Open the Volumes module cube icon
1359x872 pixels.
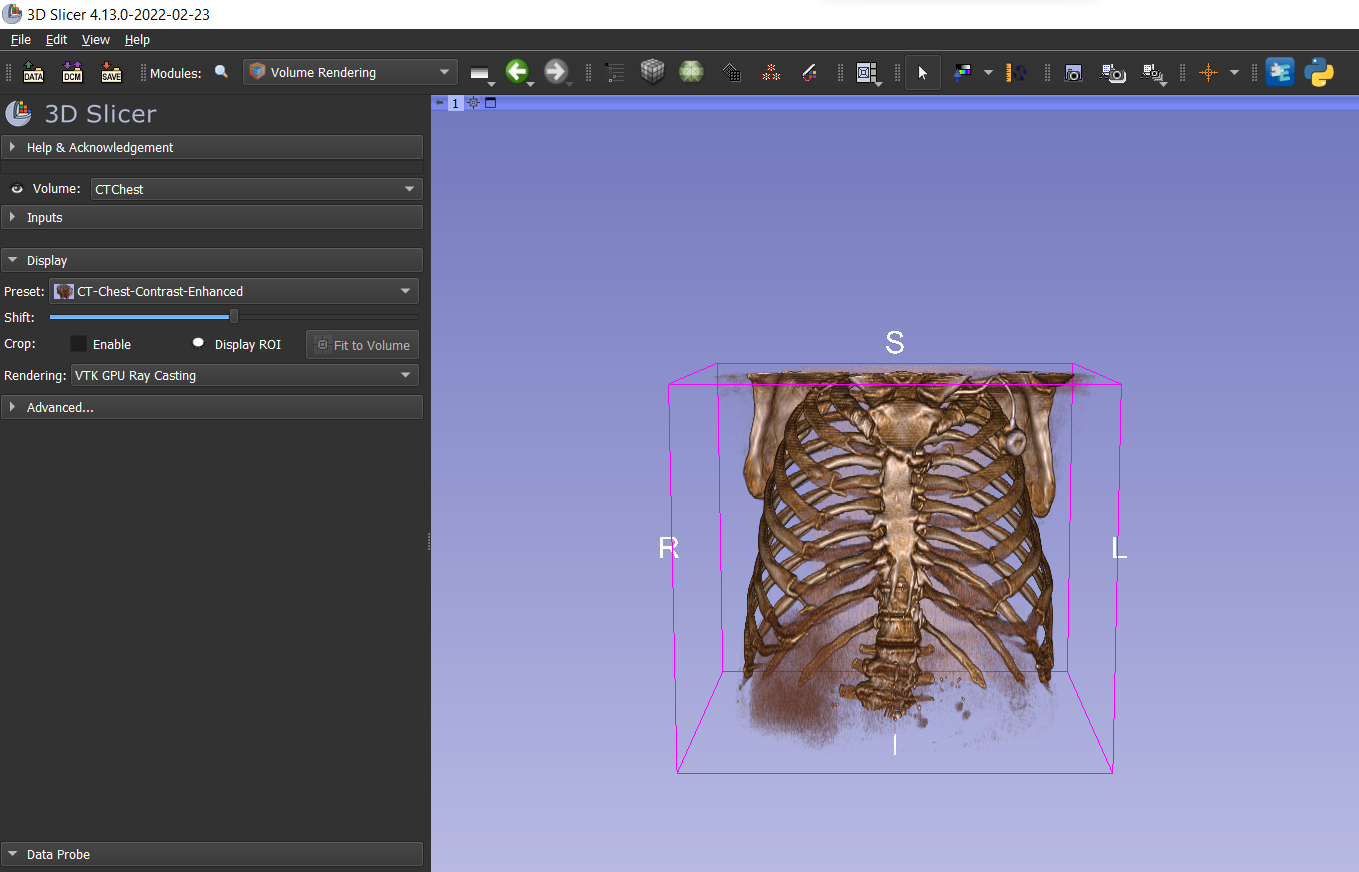click(x=652, y=72)
